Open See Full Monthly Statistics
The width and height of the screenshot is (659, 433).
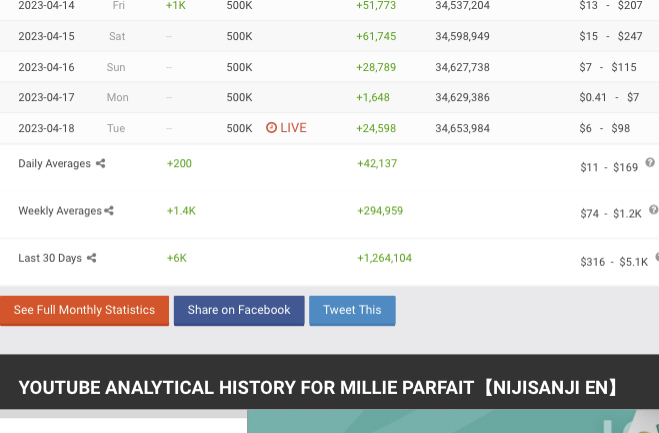84,311
